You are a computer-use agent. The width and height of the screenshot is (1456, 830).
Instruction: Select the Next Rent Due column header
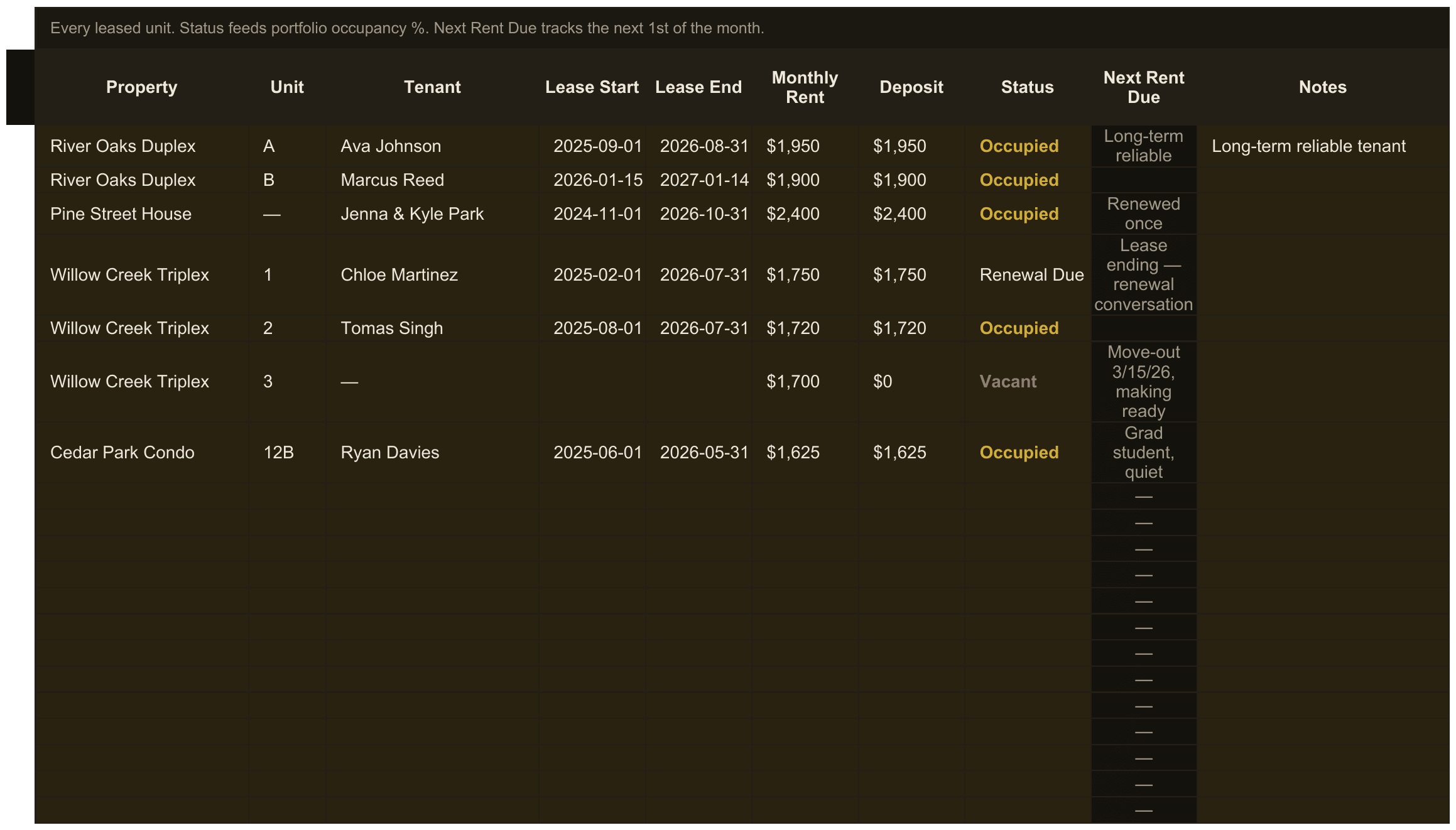(1144, 87)
